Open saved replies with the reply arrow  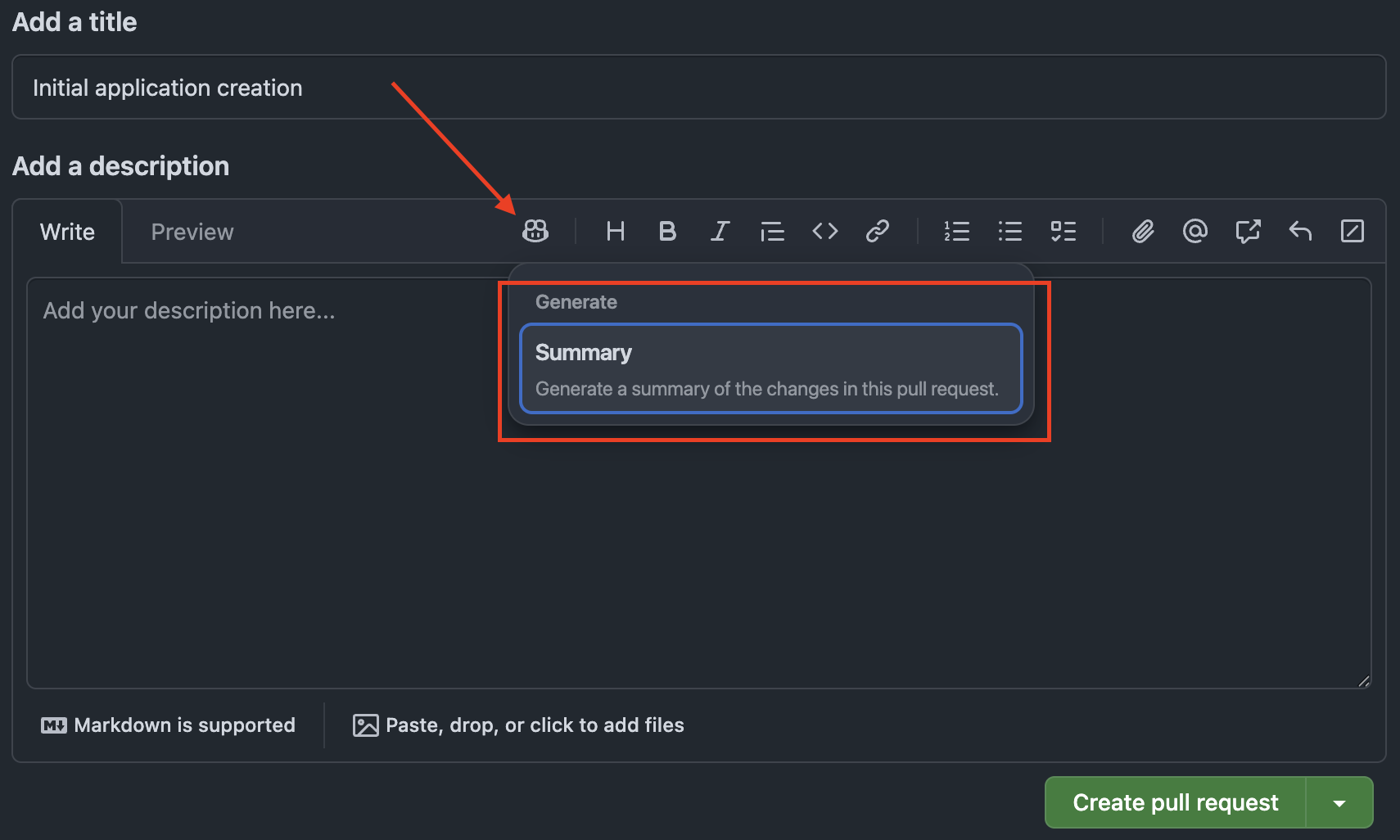(x=1300, y=232)
